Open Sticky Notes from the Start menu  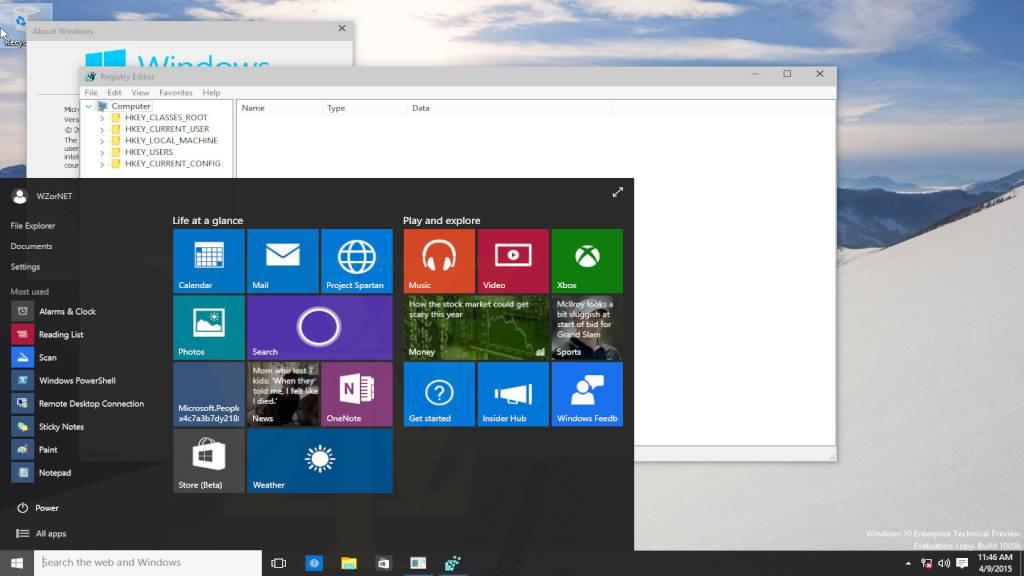coord(60,426)
